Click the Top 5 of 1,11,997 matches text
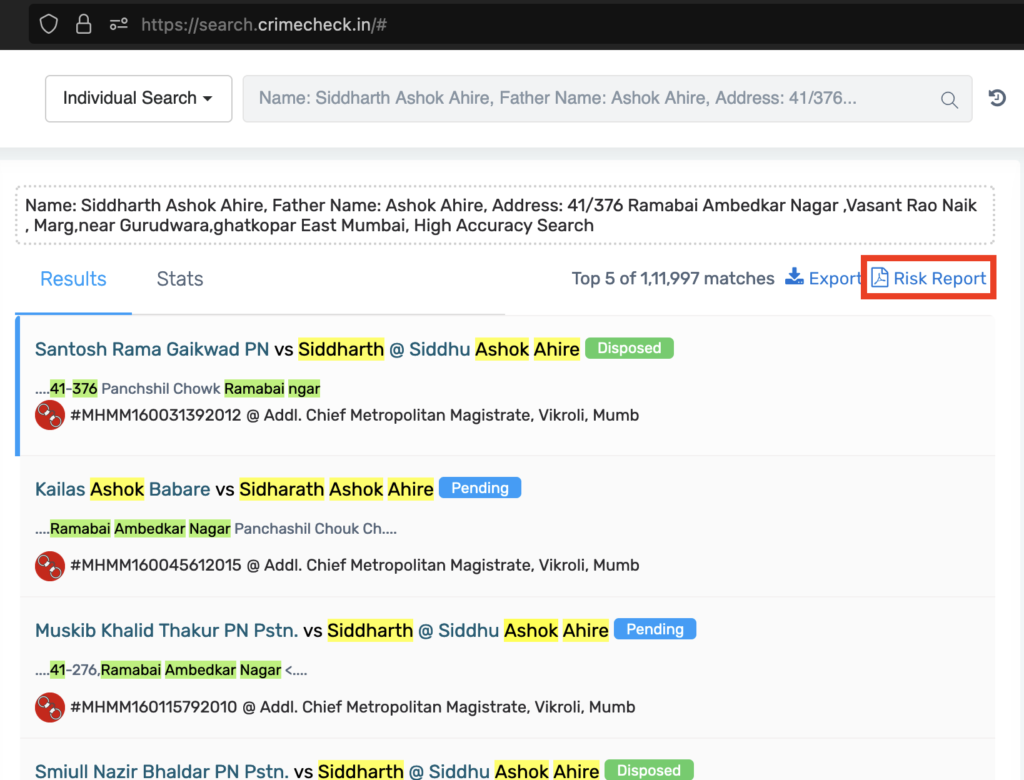The width and height of the screenshot is (1024, 780). point(673,278)
